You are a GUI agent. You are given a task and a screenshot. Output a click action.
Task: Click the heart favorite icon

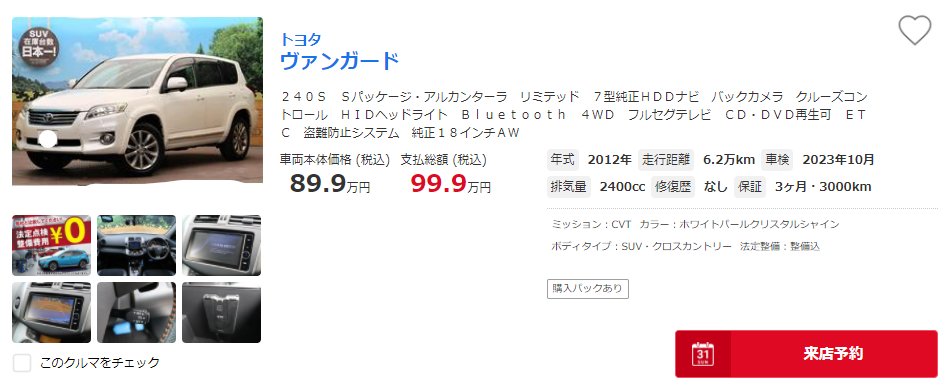[914, 30]
